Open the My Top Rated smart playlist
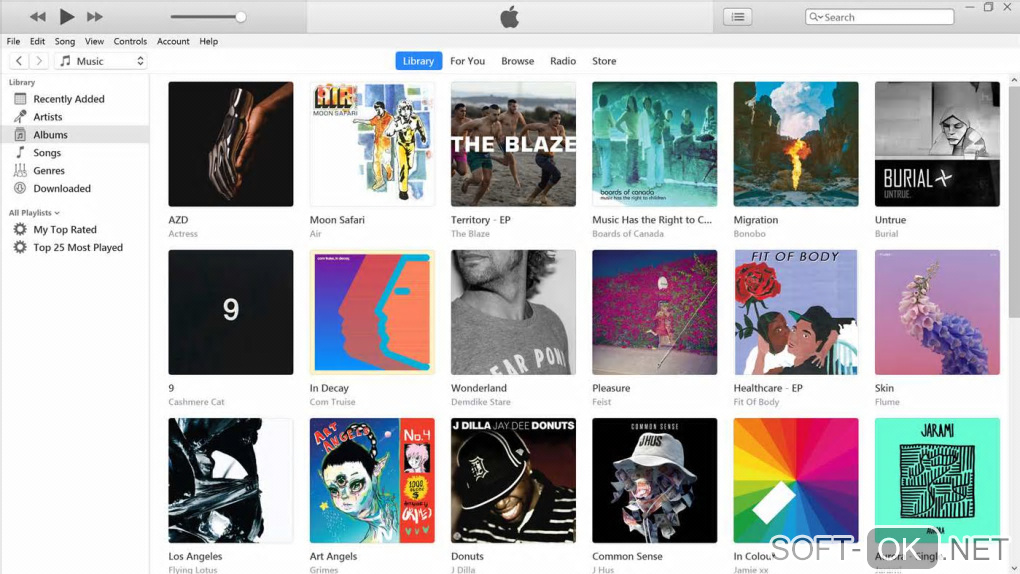Viewport: 1020px width, 574px height. (x=64, y=230)
